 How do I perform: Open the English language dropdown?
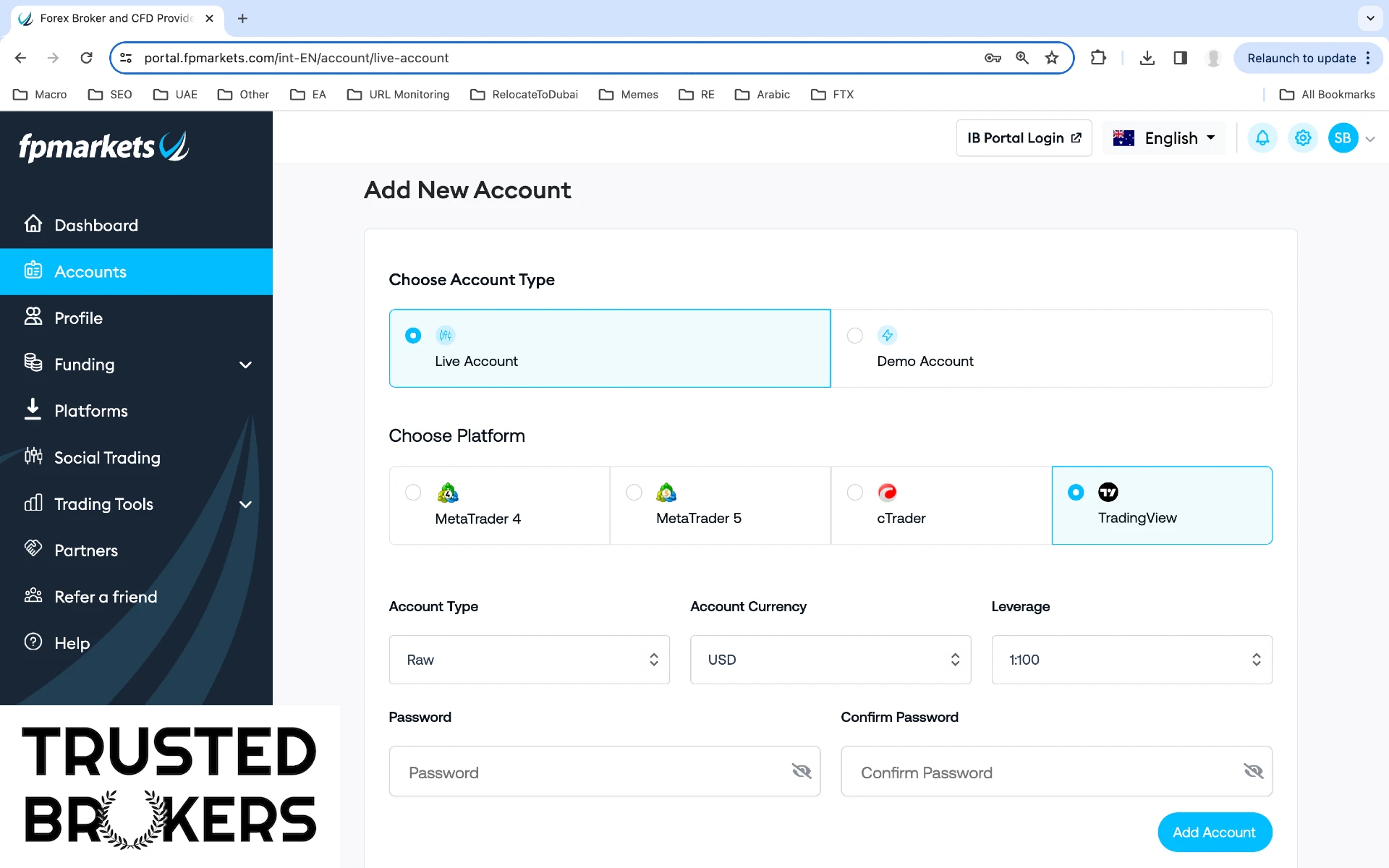pyautogui.click(x=1164, y=137)
